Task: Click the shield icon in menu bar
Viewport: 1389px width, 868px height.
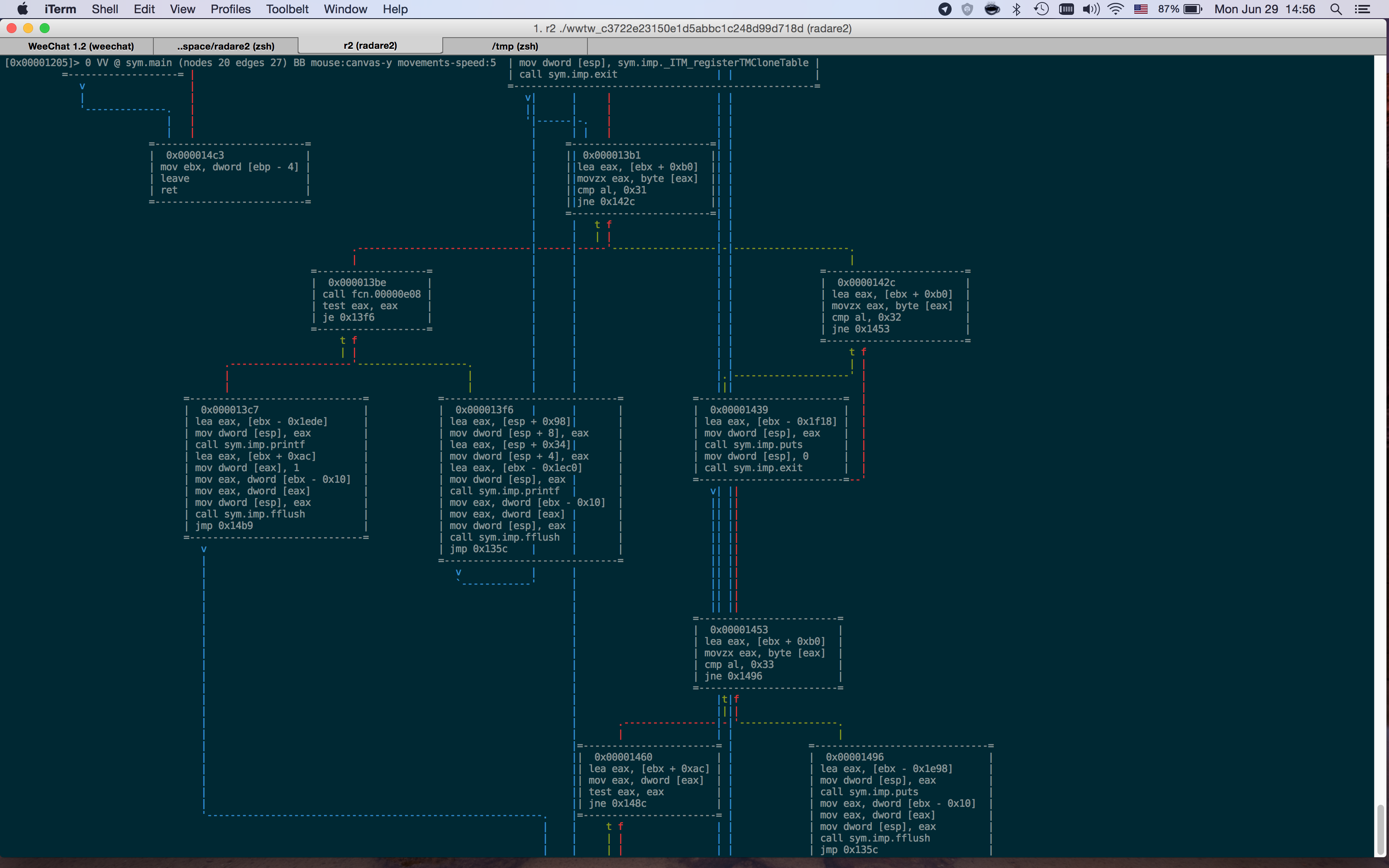Action: tap(967, 9)
